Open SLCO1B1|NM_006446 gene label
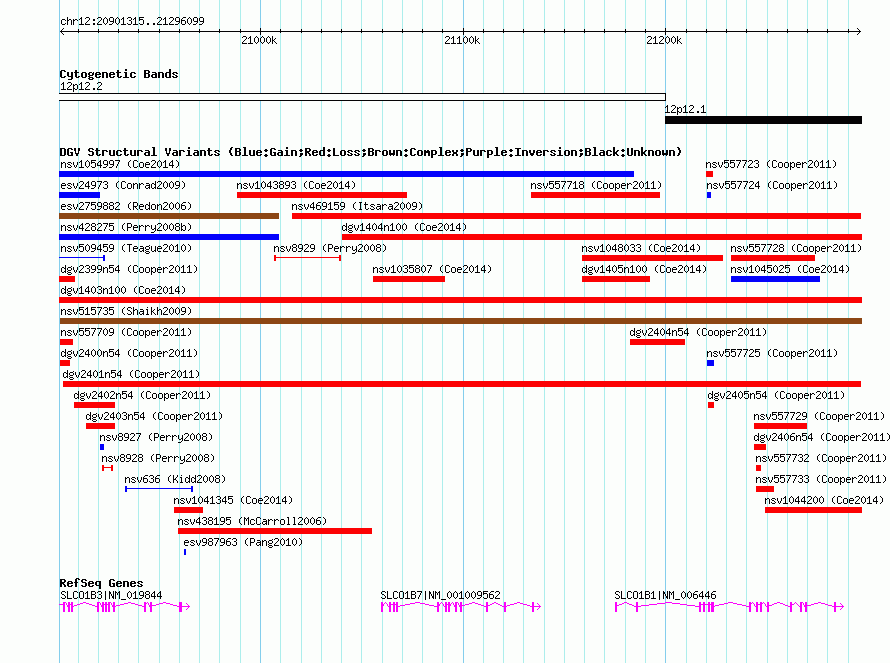 tap(665, 595)
